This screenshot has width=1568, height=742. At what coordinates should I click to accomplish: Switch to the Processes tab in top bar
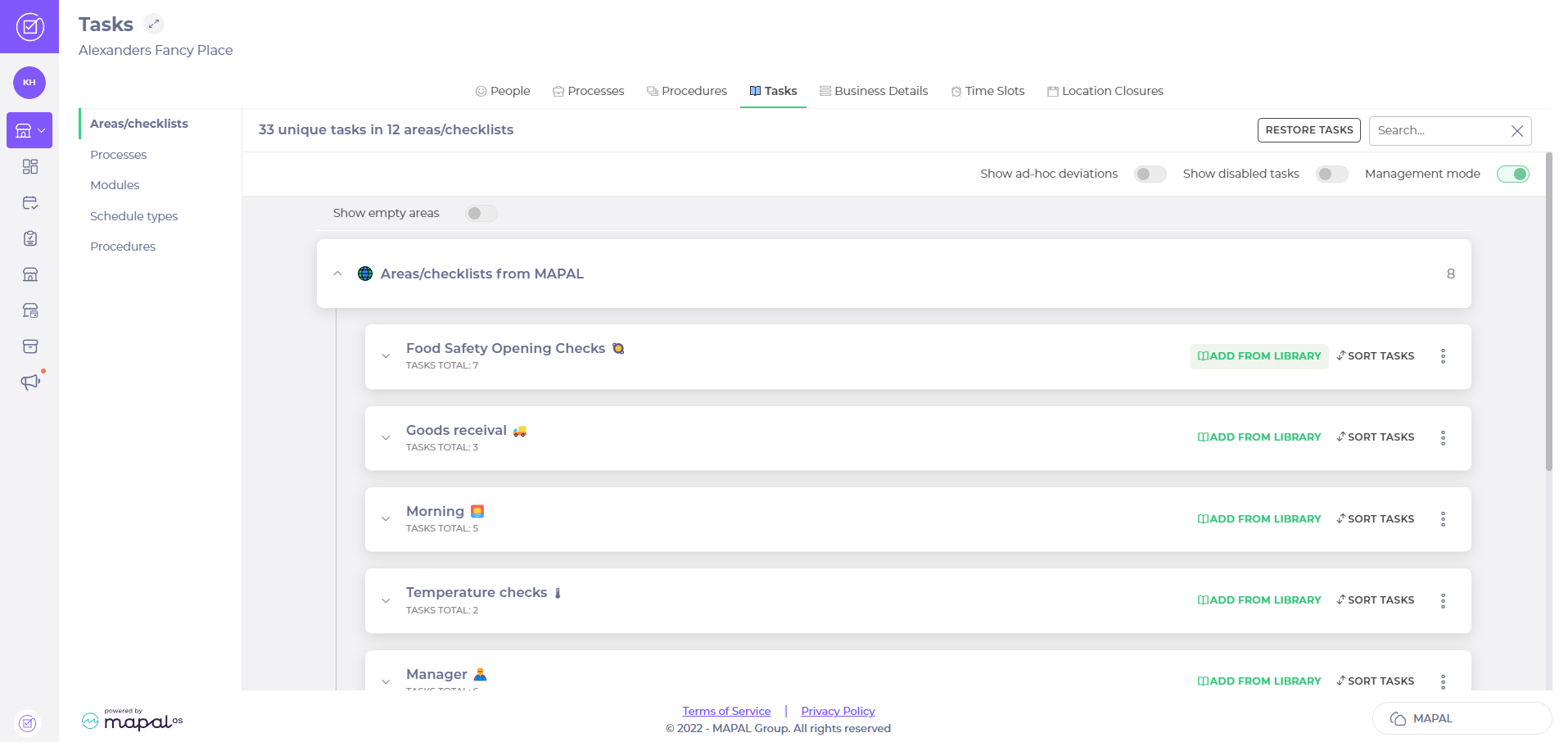(x=588, y=91)
